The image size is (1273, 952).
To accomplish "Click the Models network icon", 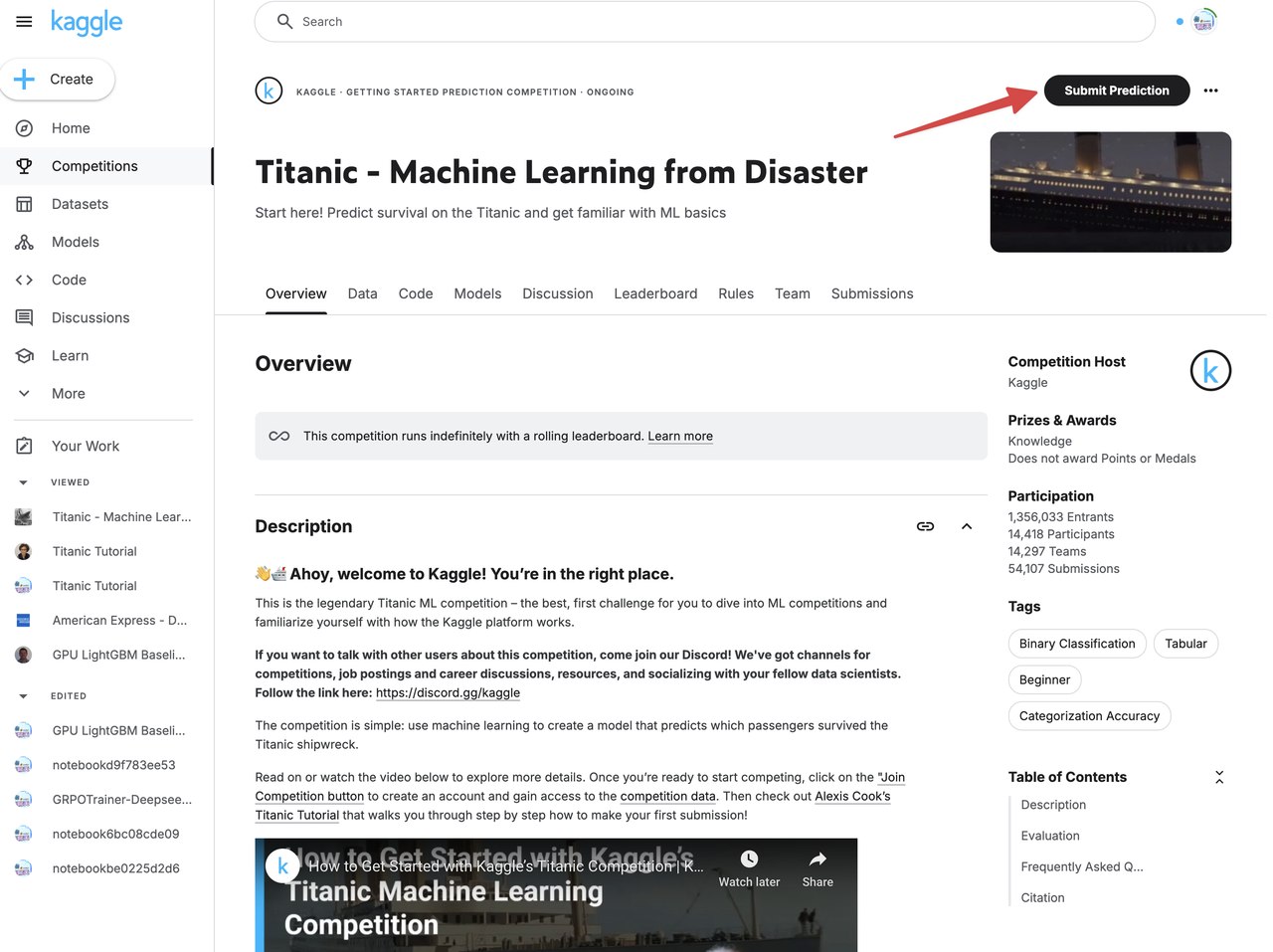I will tap(25, 242).
